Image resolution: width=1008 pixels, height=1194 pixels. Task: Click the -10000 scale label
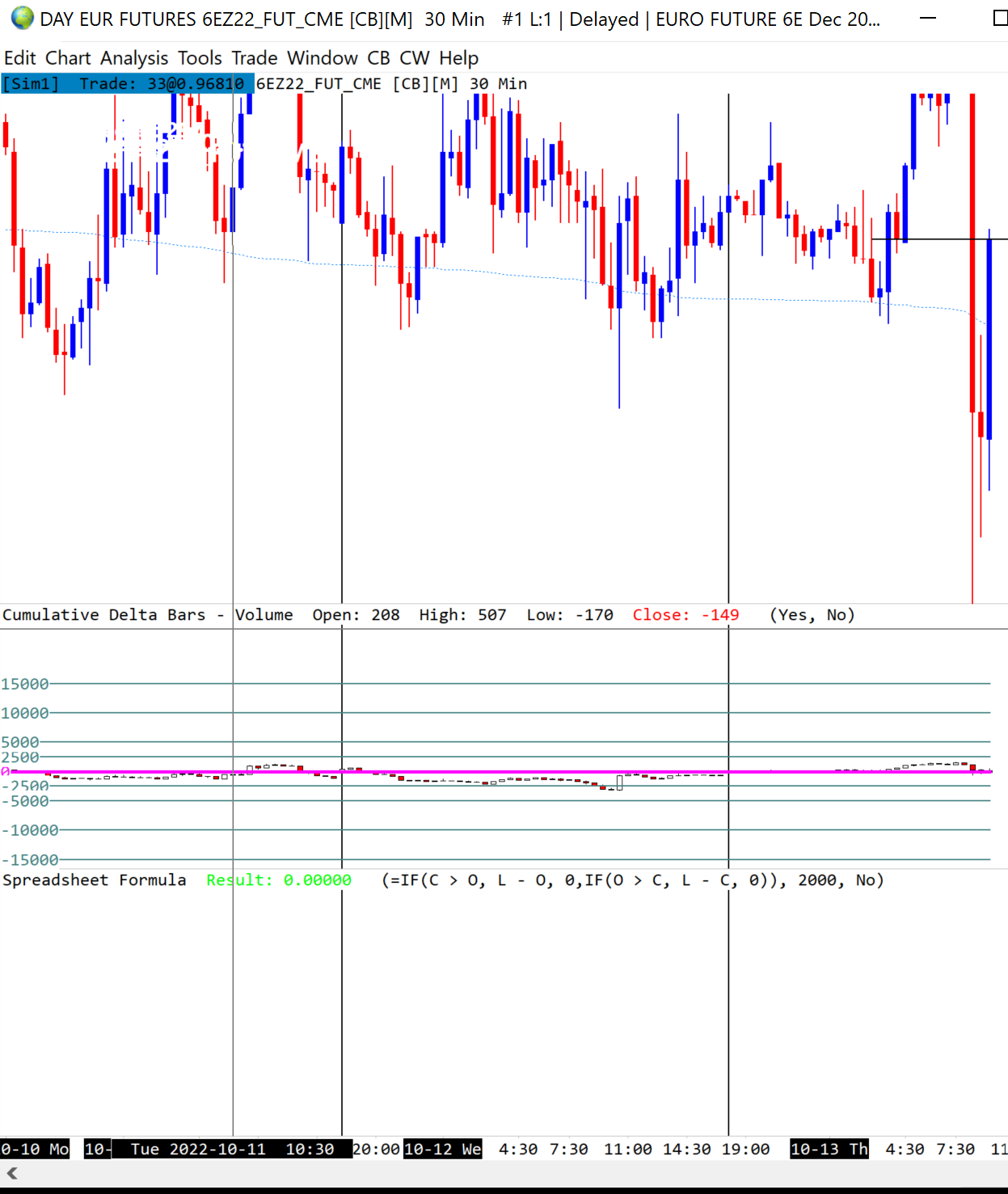click(30, 830)
